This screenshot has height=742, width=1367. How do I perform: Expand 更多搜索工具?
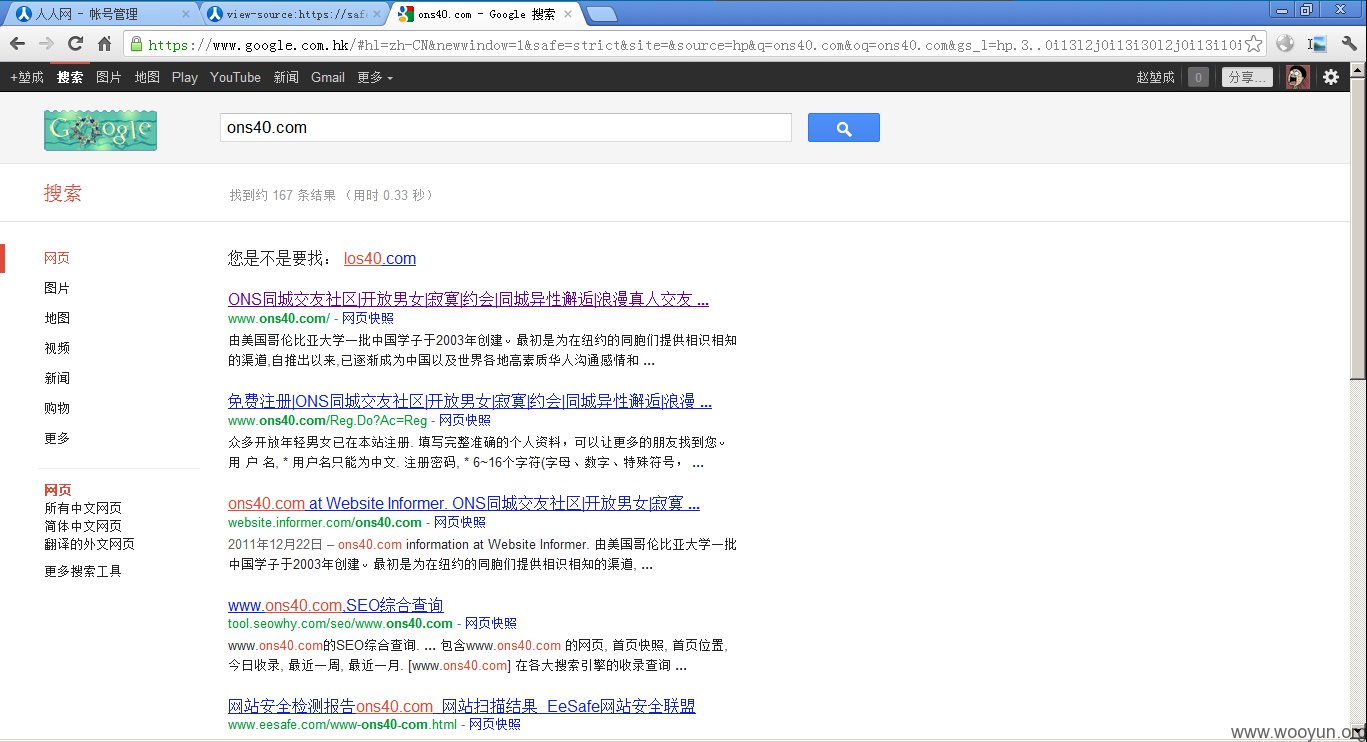pyautogui.click(x=83, y=571)
